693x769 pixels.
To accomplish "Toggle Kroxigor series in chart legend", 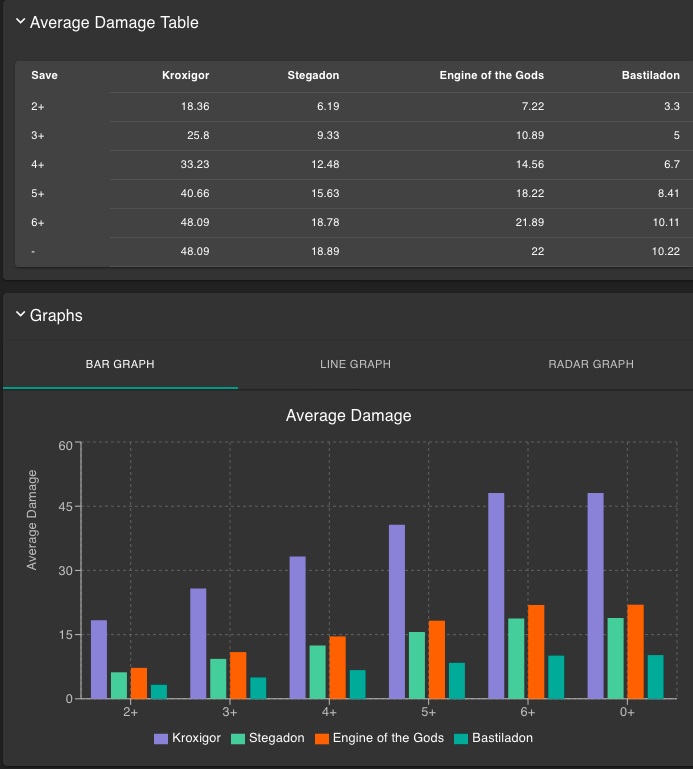I will 187,738.
